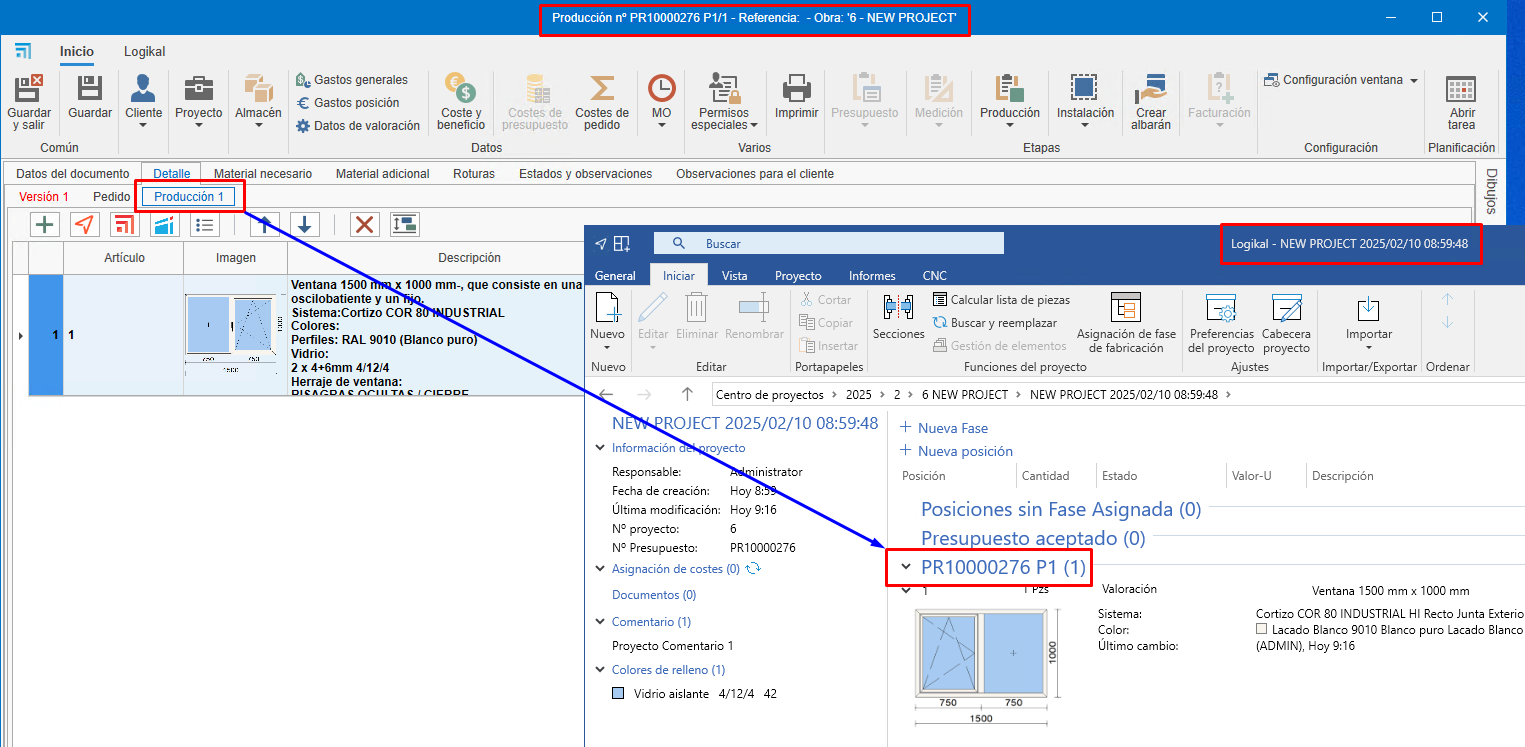Viewport: 1525px width, 747px height.
Task: Click the Guardar floppy disk icon
Action: coord(90,88)
